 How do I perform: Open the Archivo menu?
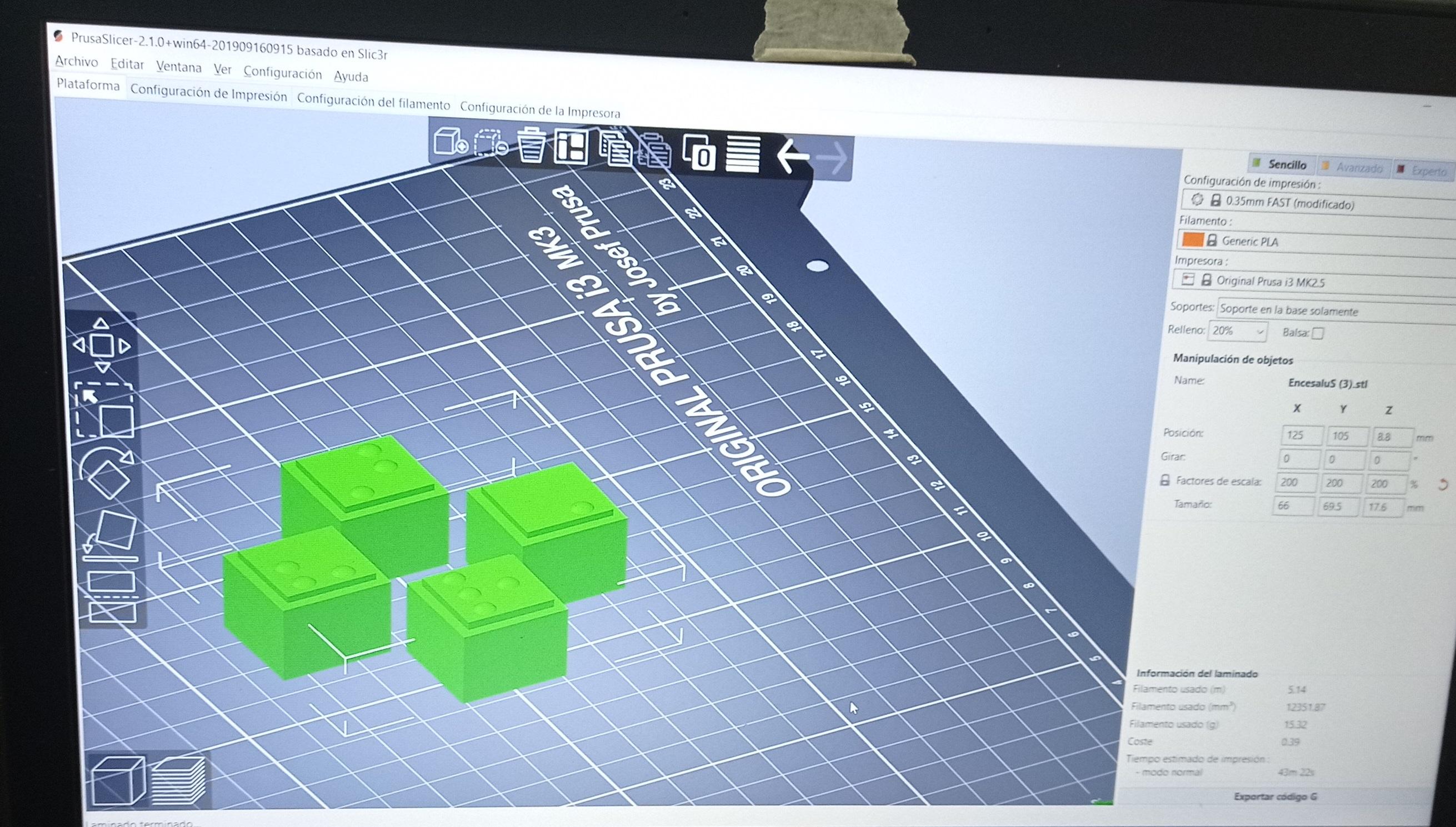click(77, 62)
